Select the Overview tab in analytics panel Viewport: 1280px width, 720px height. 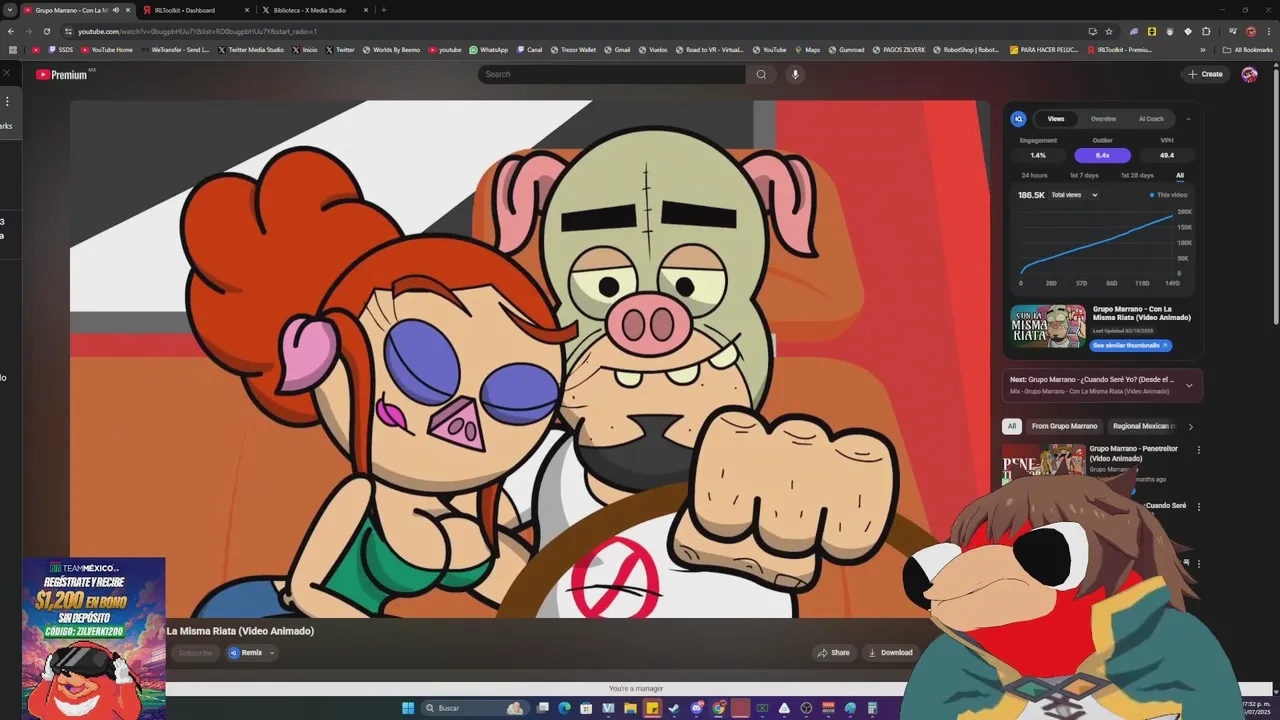[x=1103, y=119]
